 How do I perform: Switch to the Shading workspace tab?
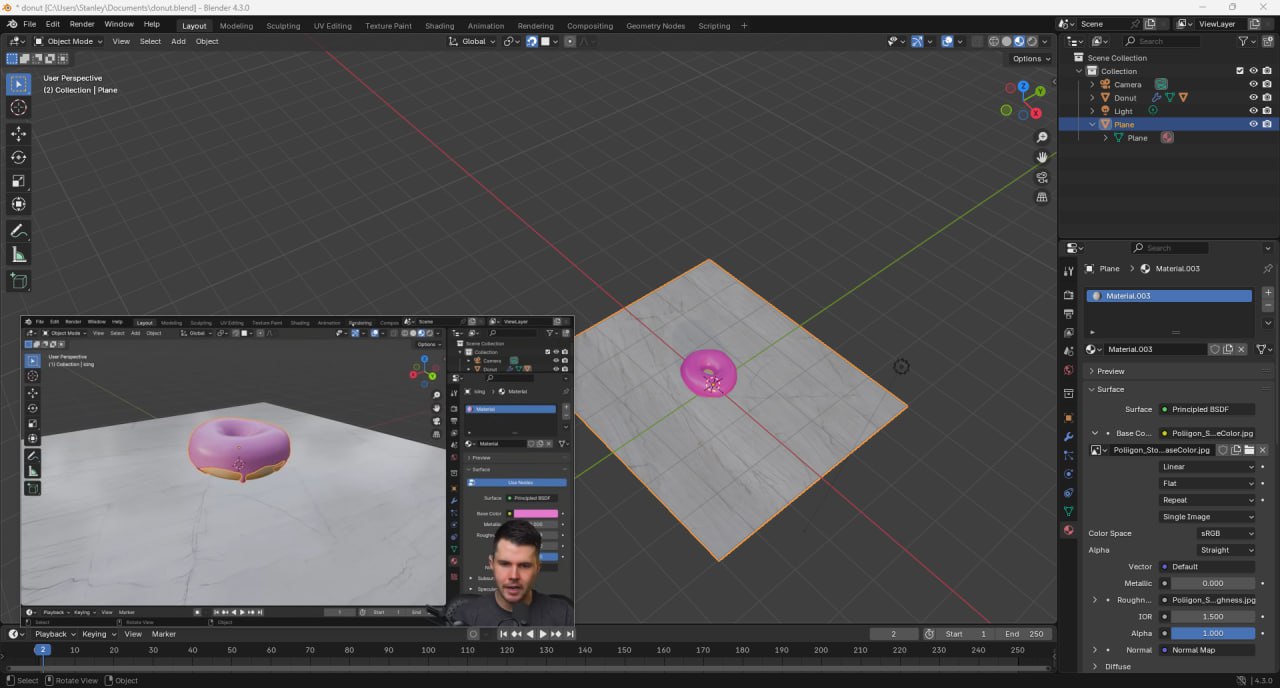click(439, 25)
